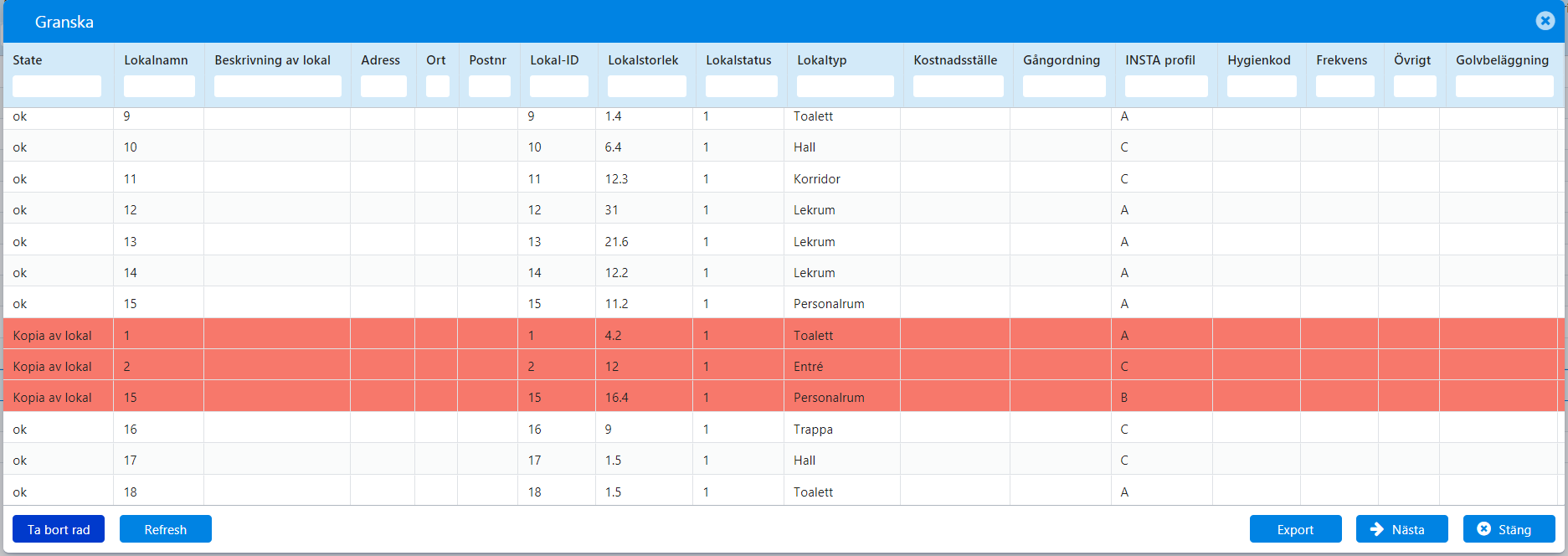Click Lokaltyp 'Hall' in row 17
This screenshot has height=556, width=1568.
pyautogui.click(x=805, y=461)
